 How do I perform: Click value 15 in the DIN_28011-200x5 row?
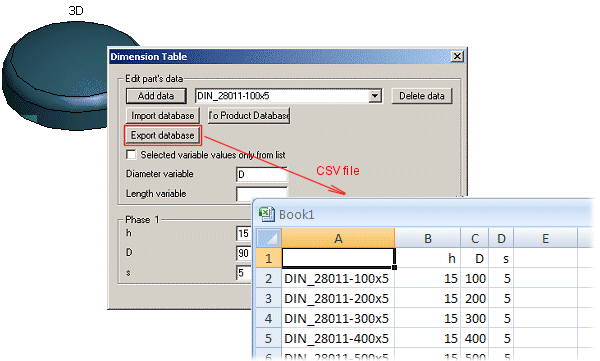[x=428, y=298]
